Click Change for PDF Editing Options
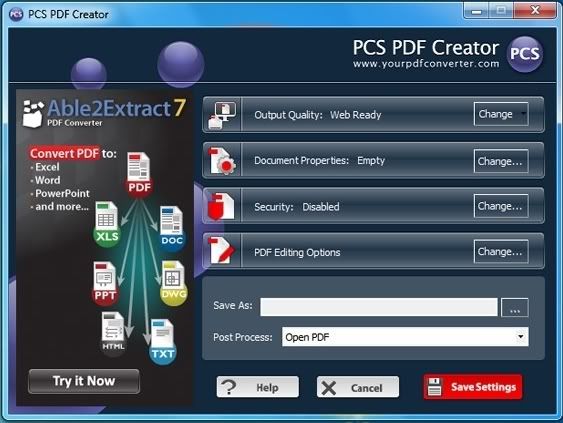This screenshot has height=423, width=563. point(501,252)
